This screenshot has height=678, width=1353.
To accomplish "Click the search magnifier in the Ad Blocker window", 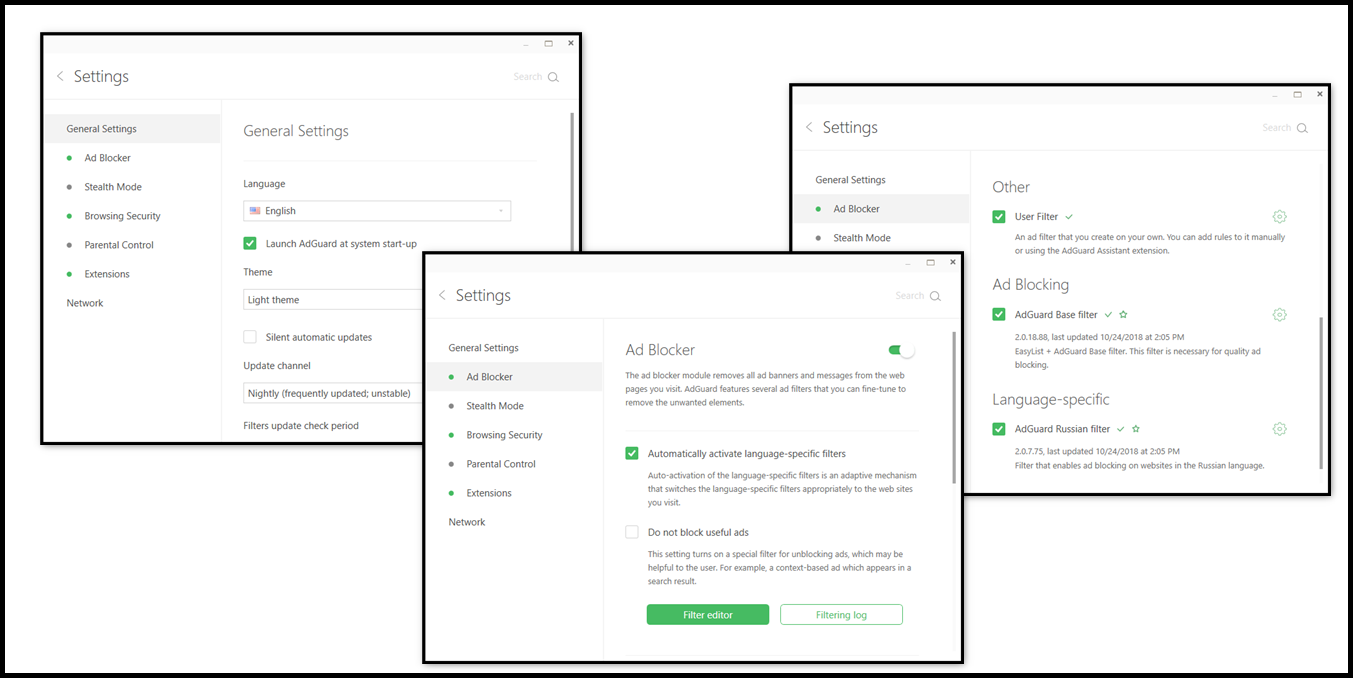I will coord(935,296).
